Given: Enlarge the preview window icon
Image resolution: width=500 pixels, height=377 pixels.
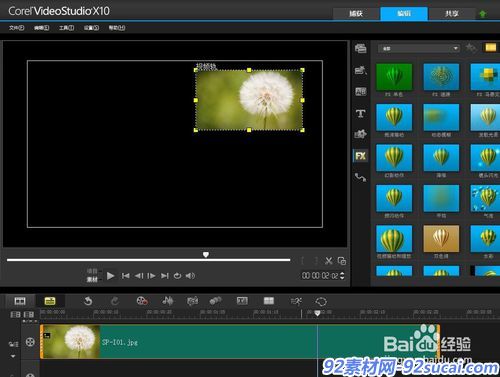Looking at the screenshot, I should point(342,261).
